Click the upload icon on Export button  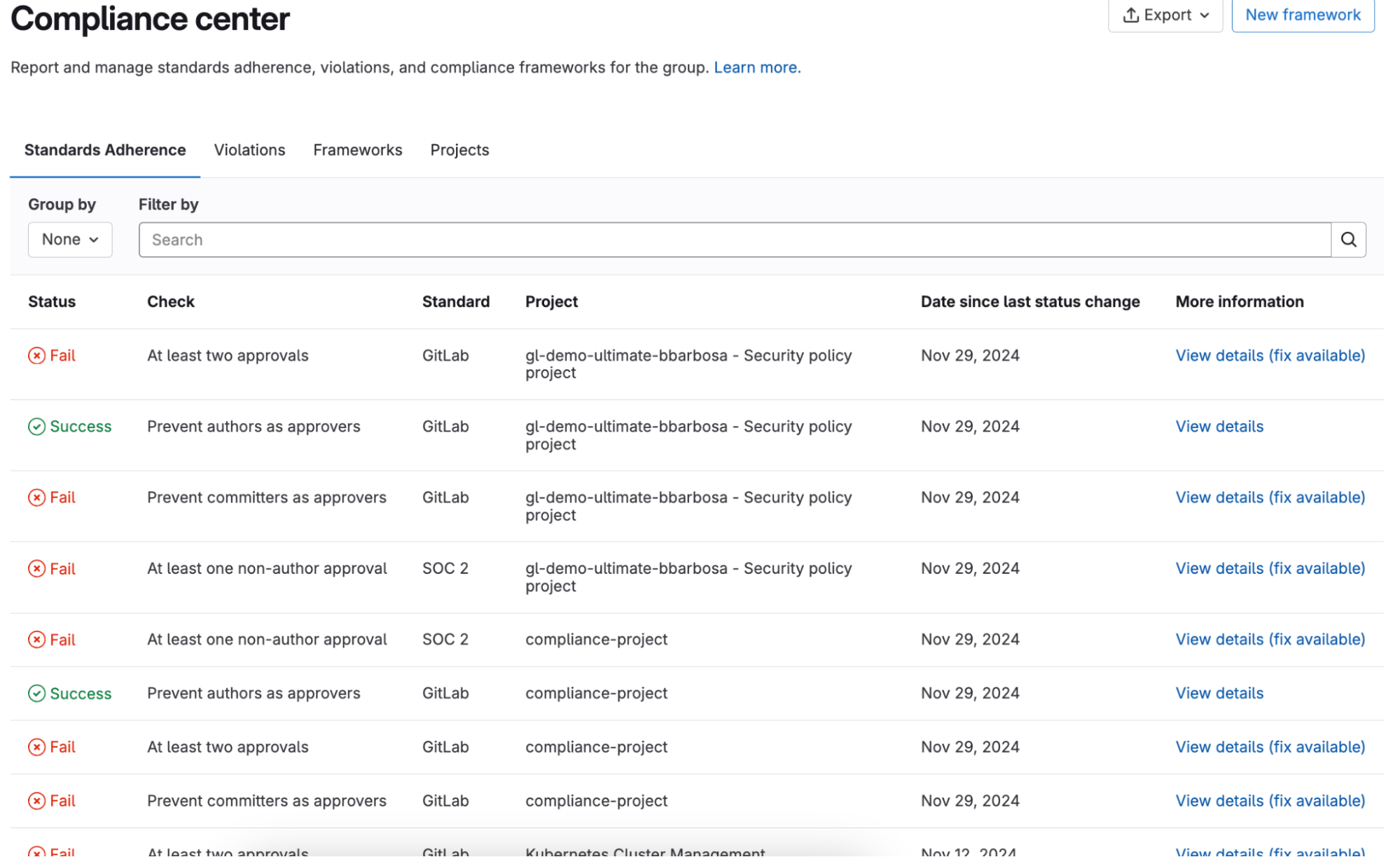[x=1130, y=15]
